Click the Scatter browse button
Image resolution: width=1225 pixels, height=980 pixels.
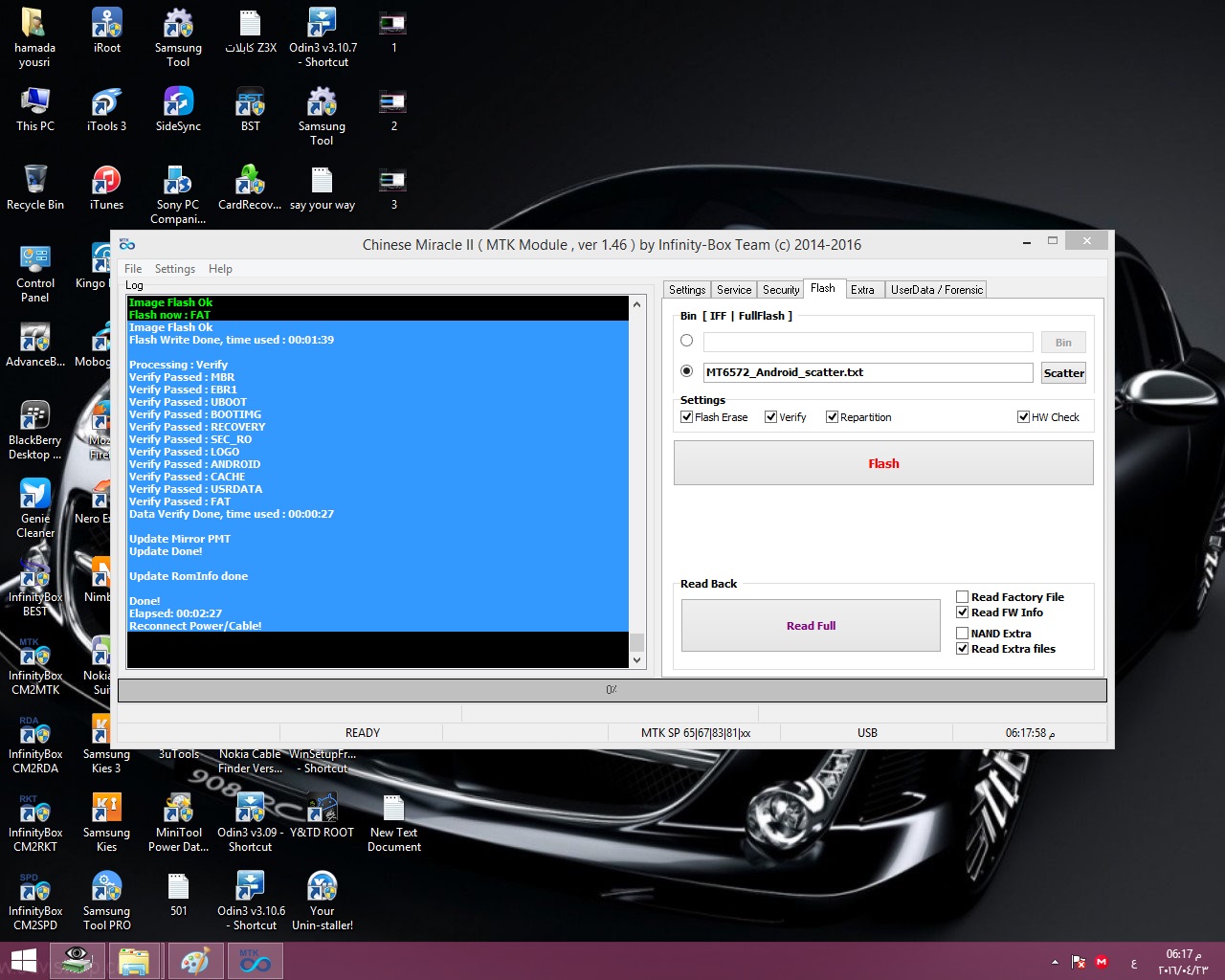[1063, 373]
